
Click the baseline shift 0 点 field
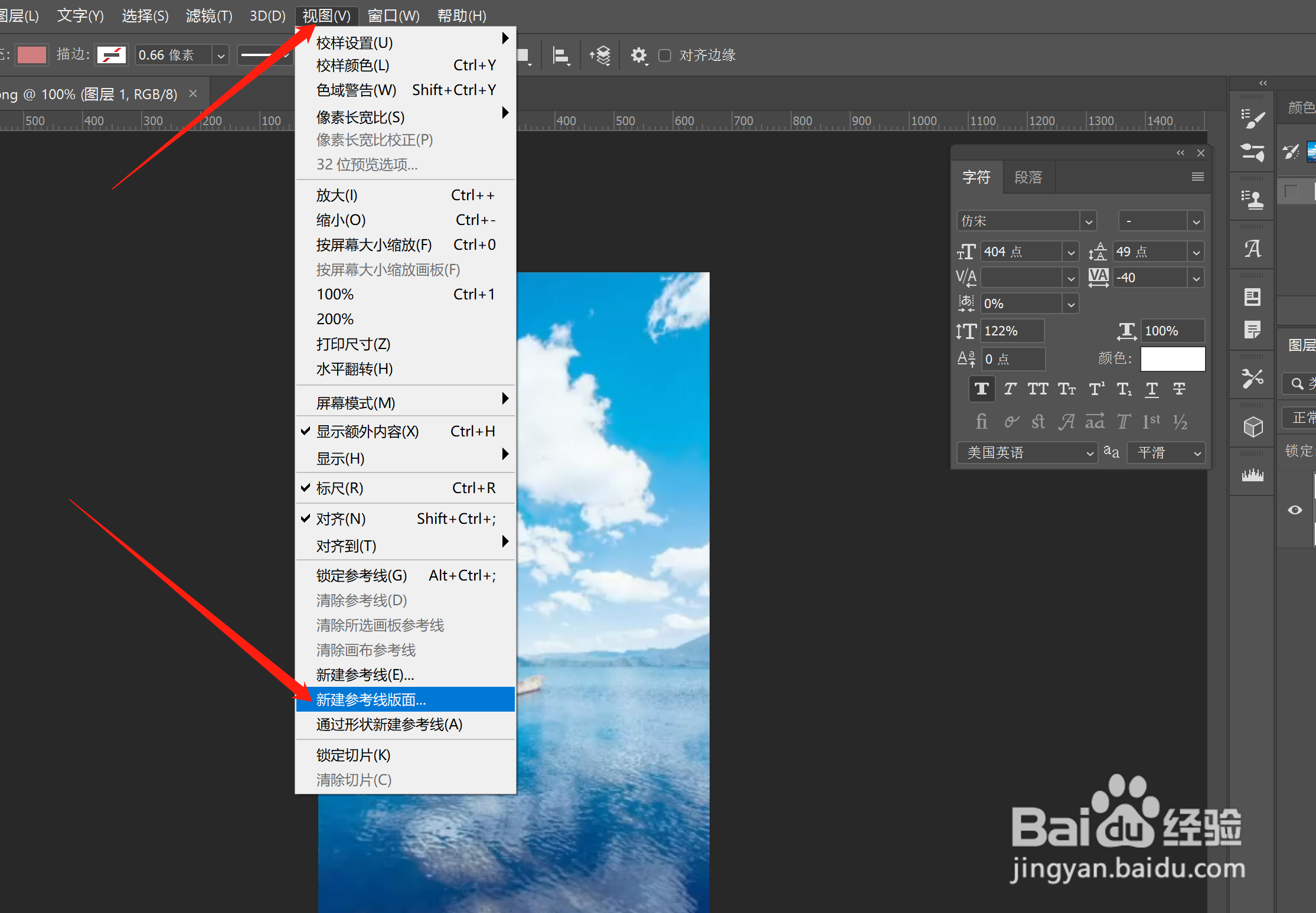[x=1013, y=359]
